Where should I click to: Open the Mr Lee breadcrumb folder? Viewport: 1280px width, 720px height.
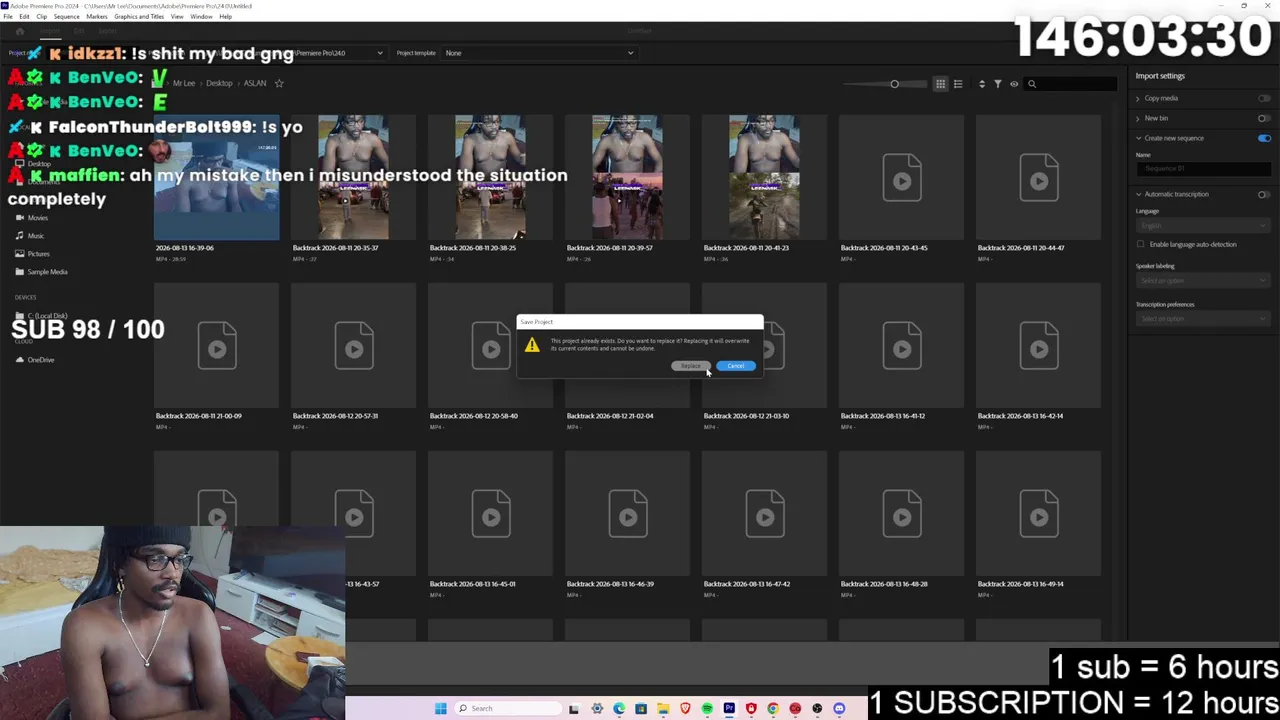[x=184, y=83]
